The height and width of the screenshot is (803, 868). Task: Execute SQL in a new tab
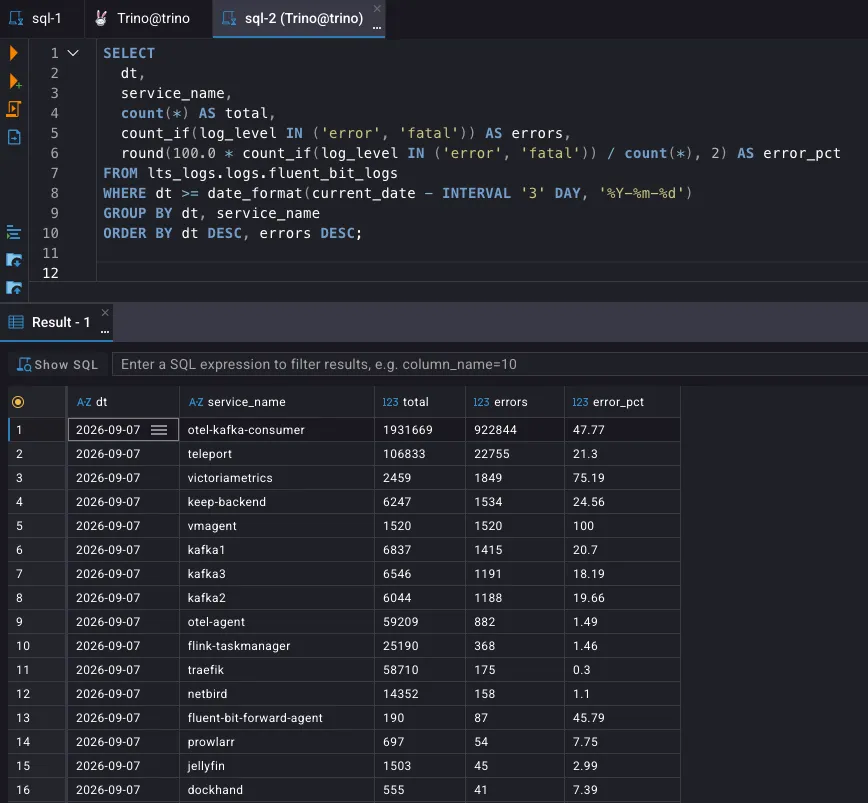pos(15,82)
